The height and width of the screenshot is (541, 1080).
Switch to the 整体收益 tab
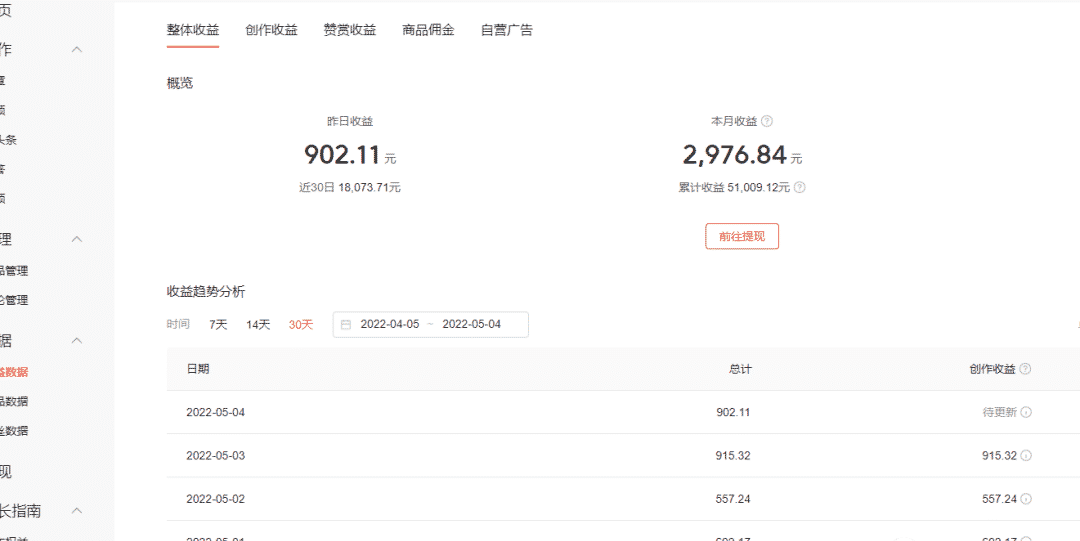[x=193, y=30]
